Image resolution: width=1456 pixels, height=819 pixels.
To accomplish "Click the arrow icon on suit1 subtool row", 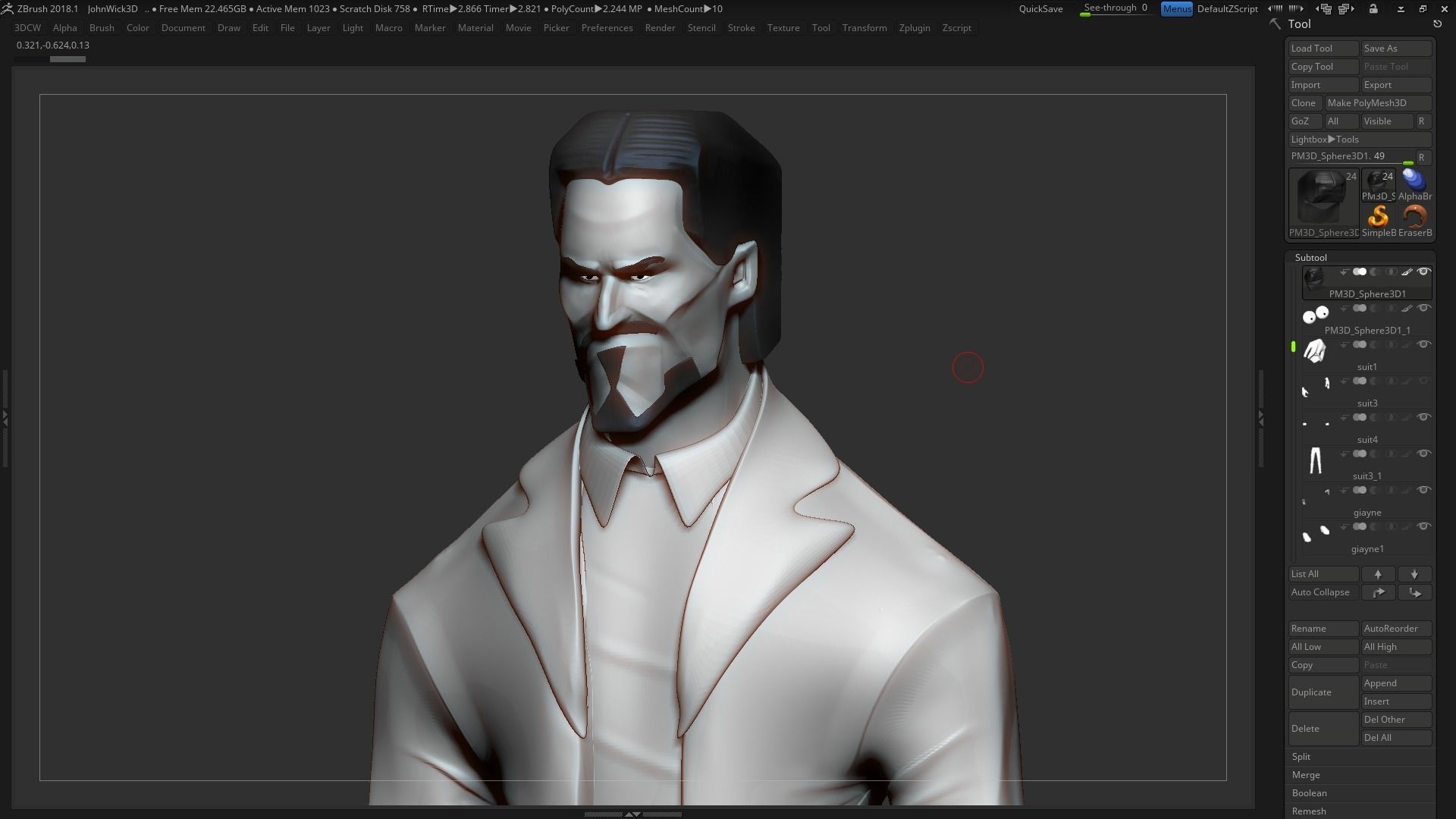I will click(1345, 345).
